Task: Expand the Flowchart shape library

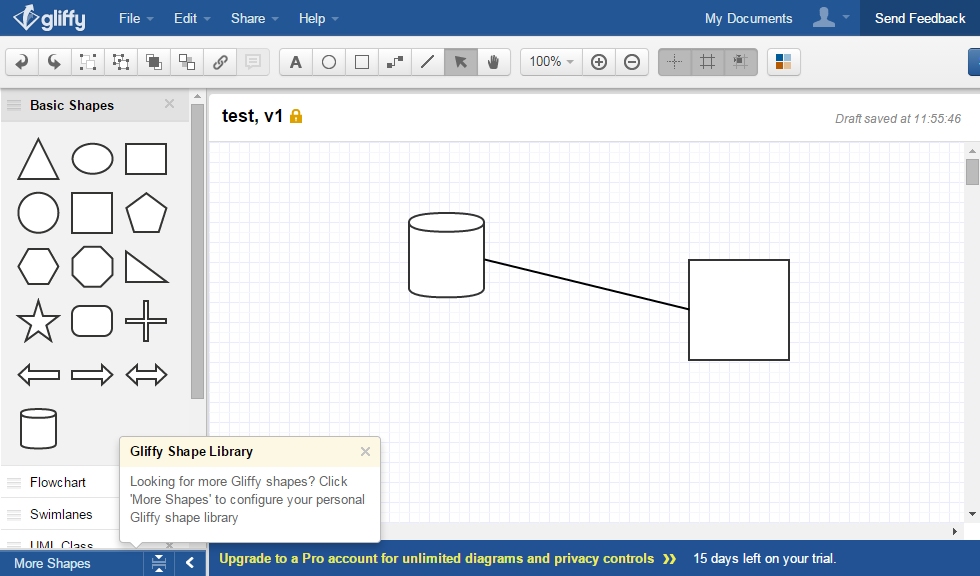Action: tap(58, 482)
